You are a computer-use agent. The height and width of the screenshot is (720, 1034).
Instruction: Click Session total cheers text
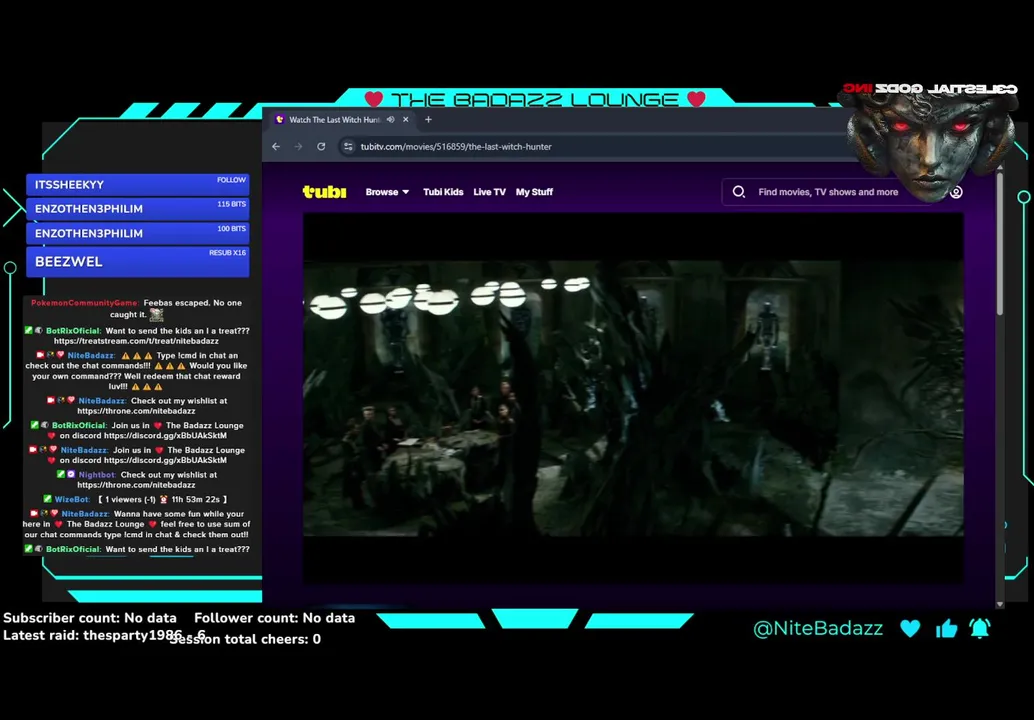(x=245, y=639)
